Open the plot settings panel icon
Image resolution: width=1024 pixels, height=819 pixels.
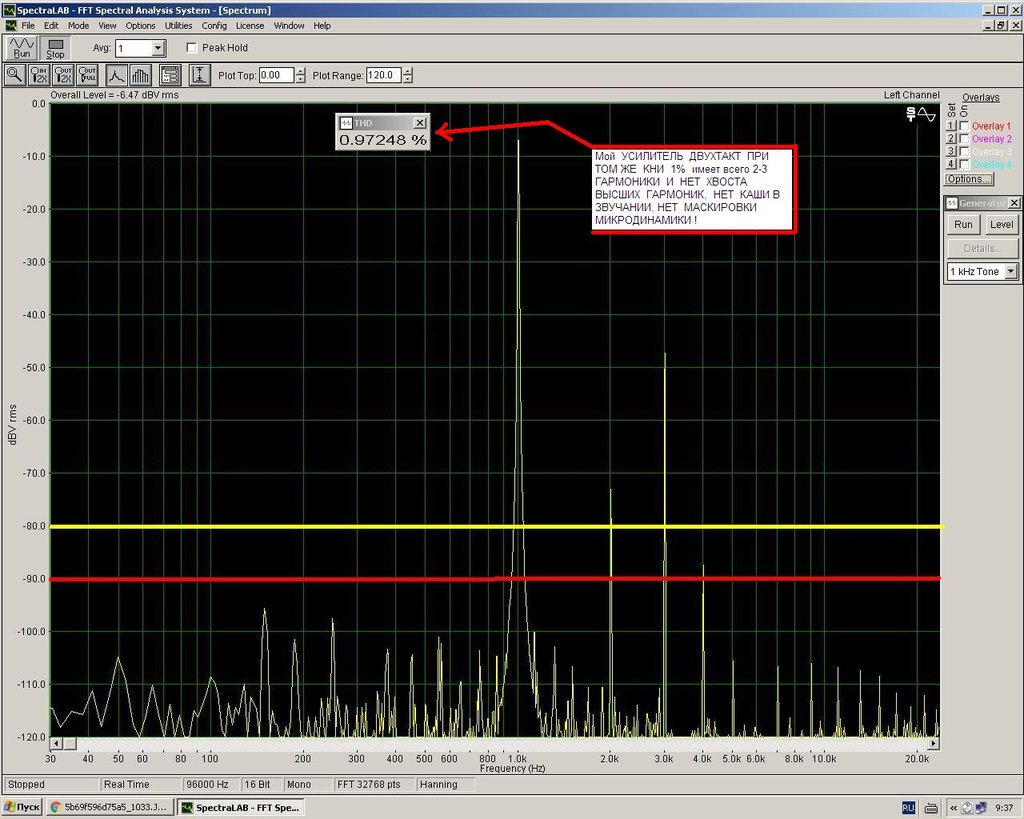tap(170, 75)
